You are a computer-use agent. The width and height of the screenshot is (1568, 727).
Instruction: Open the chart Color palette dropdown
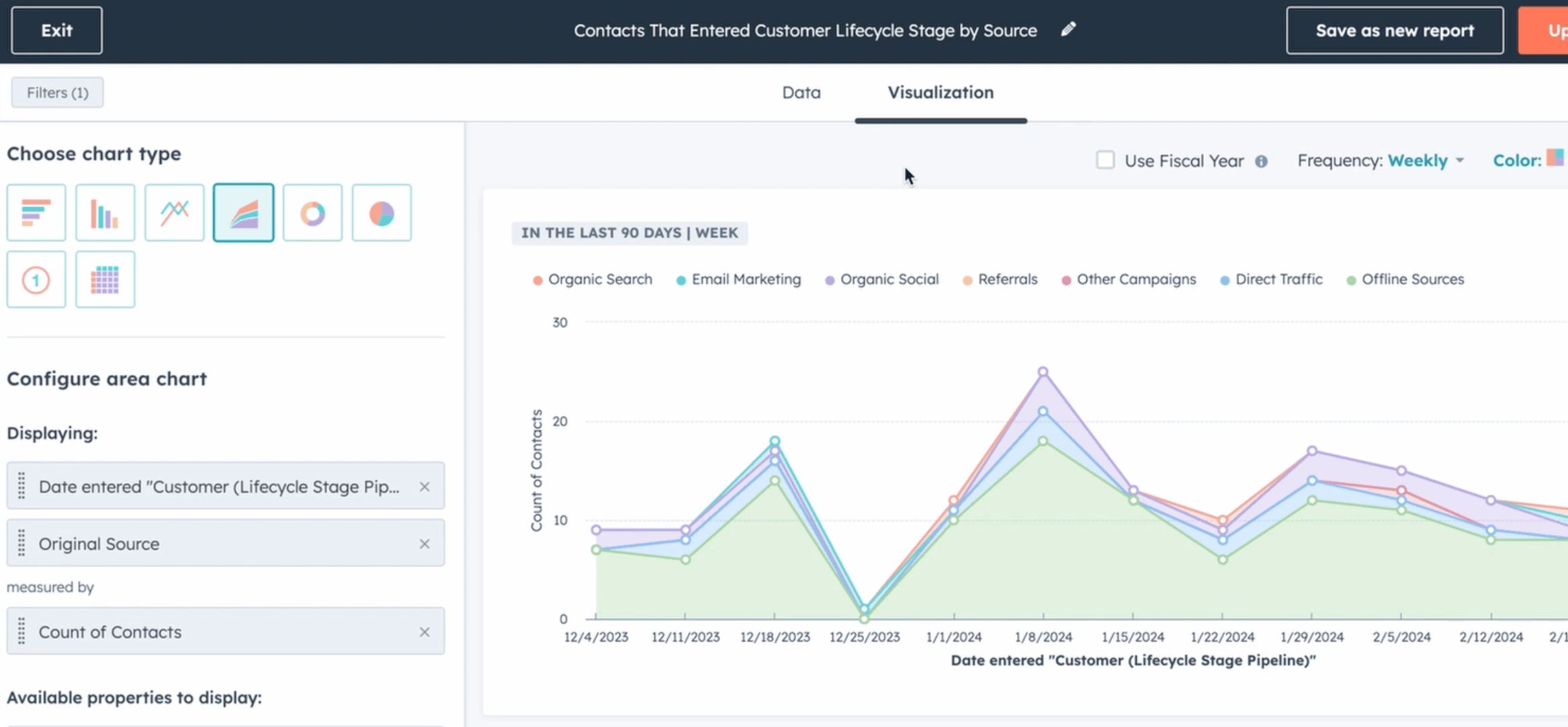click(1557, 159)
